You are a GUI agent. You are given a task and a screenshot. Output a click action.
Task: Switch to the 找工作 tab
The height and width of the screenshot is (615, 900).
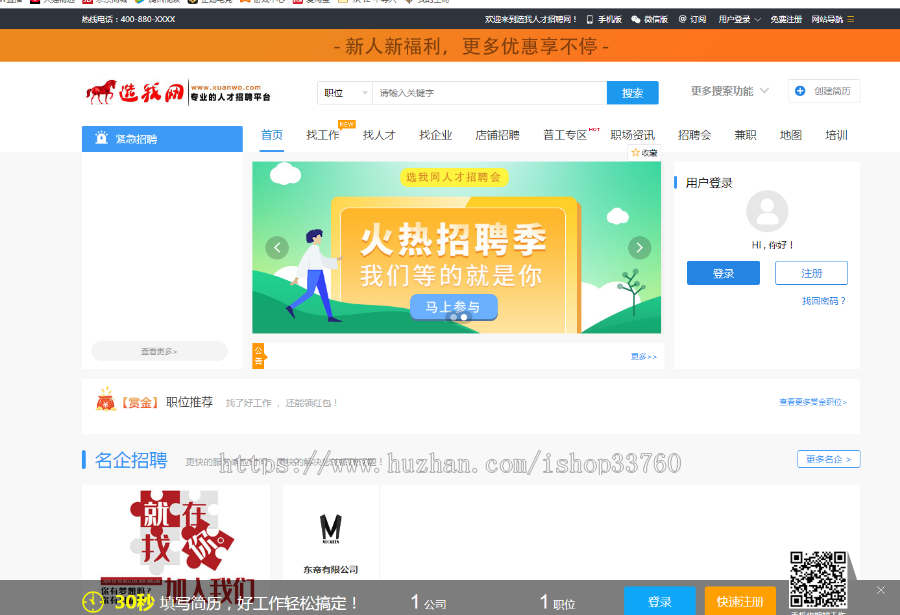[x=321, y=135]
